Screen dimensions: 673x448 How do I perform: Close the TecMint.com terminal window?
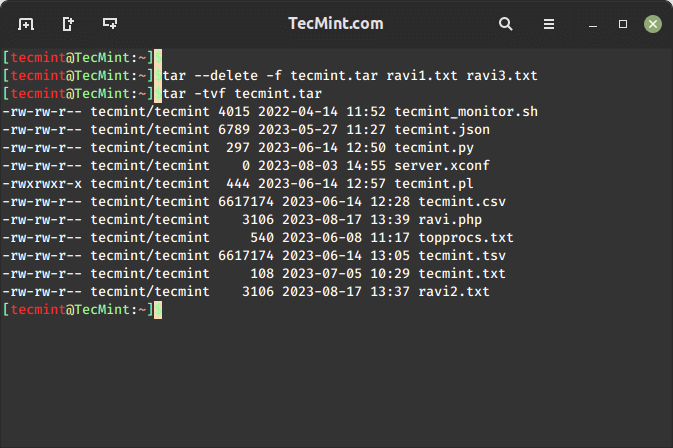pos(652,23)
